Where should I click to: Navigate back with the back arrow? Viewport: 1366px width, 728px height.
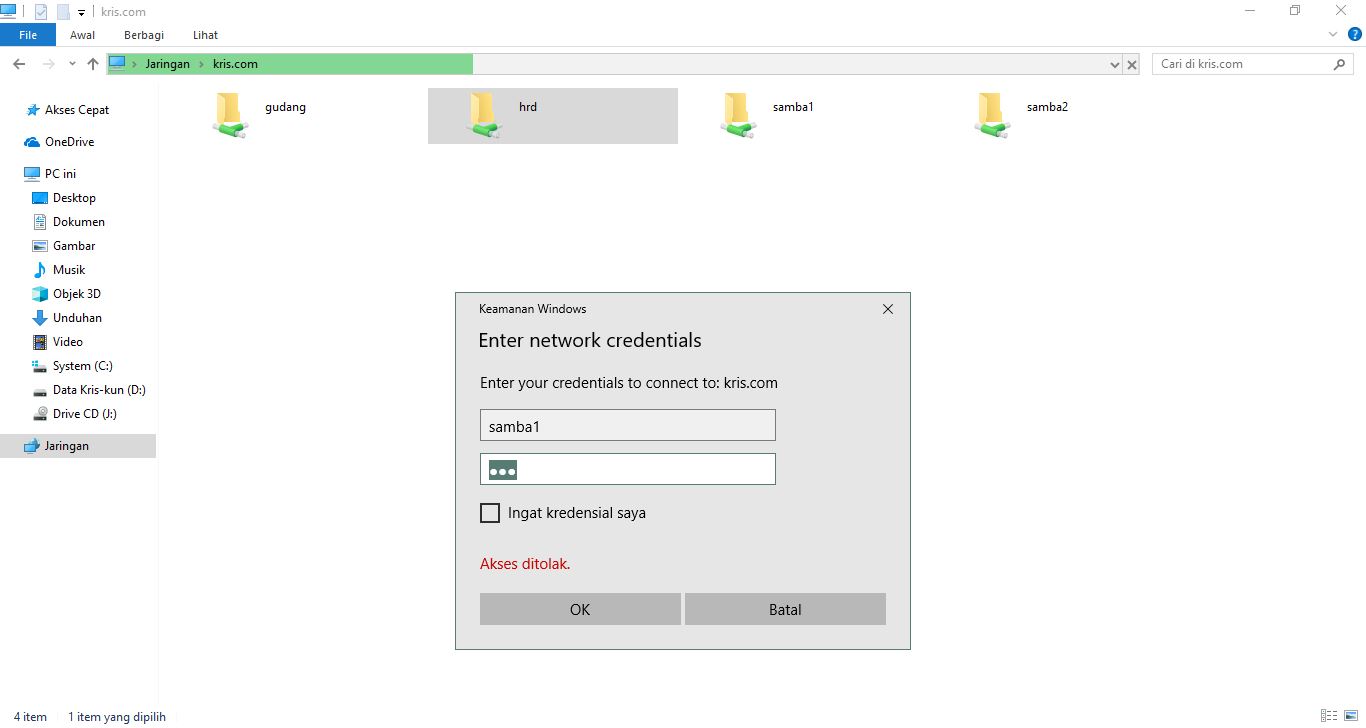[x=19, y=64]
